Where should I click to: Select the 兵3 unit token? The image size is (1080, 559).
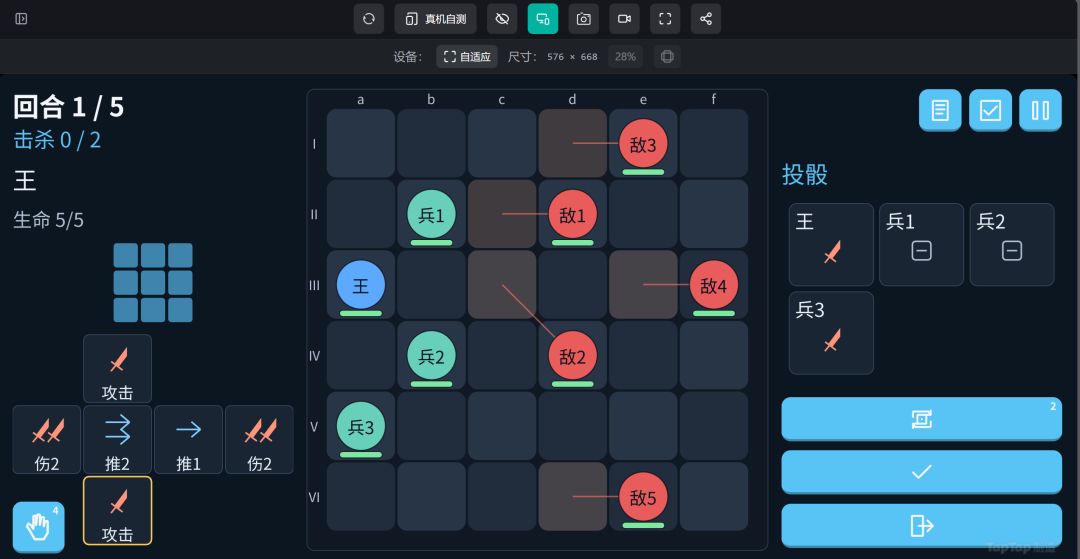(x=361, y=426)
